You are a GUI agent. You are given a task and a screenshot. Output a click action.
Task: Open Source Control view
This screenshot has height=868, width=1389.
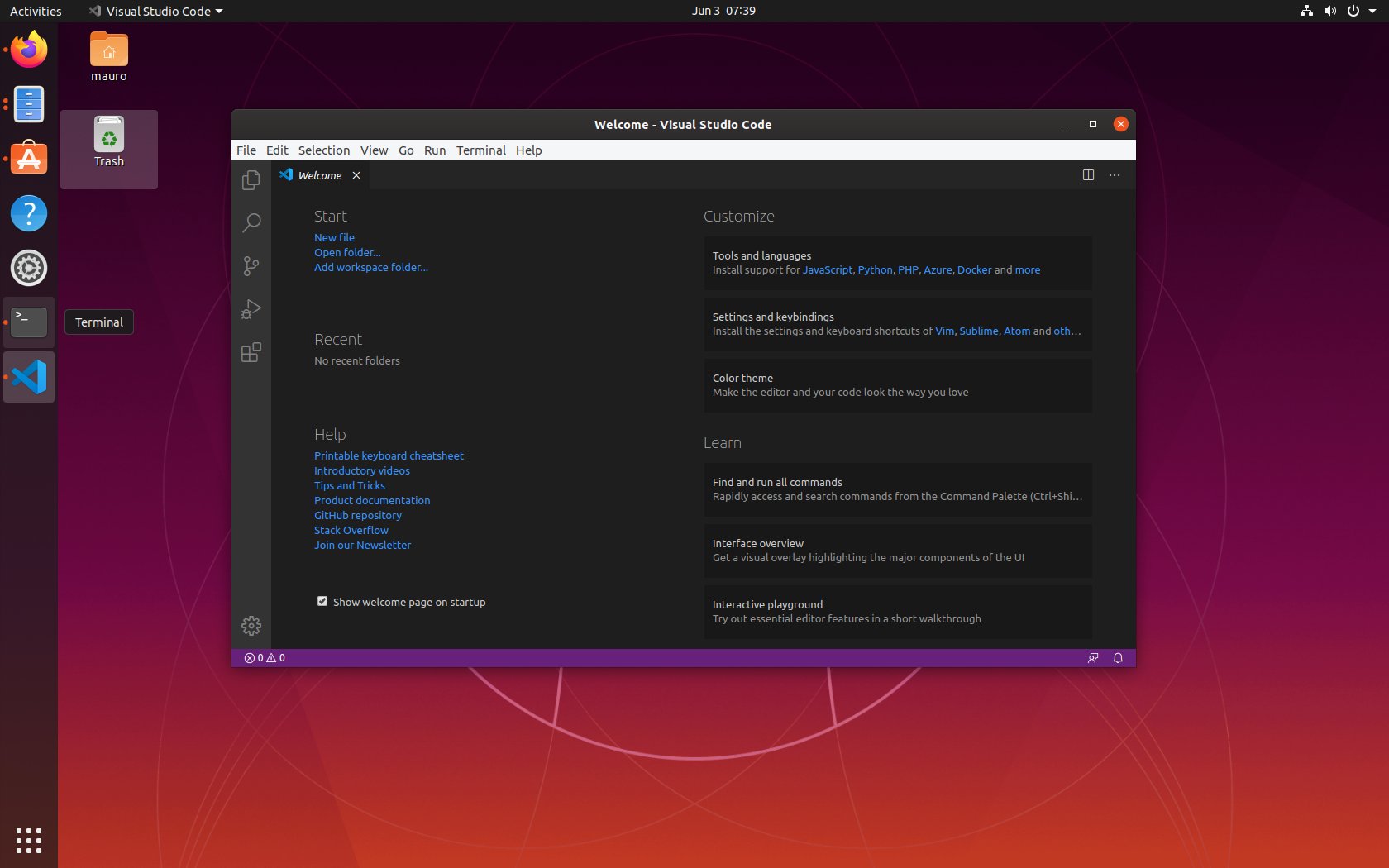click(x=251, y=266)
